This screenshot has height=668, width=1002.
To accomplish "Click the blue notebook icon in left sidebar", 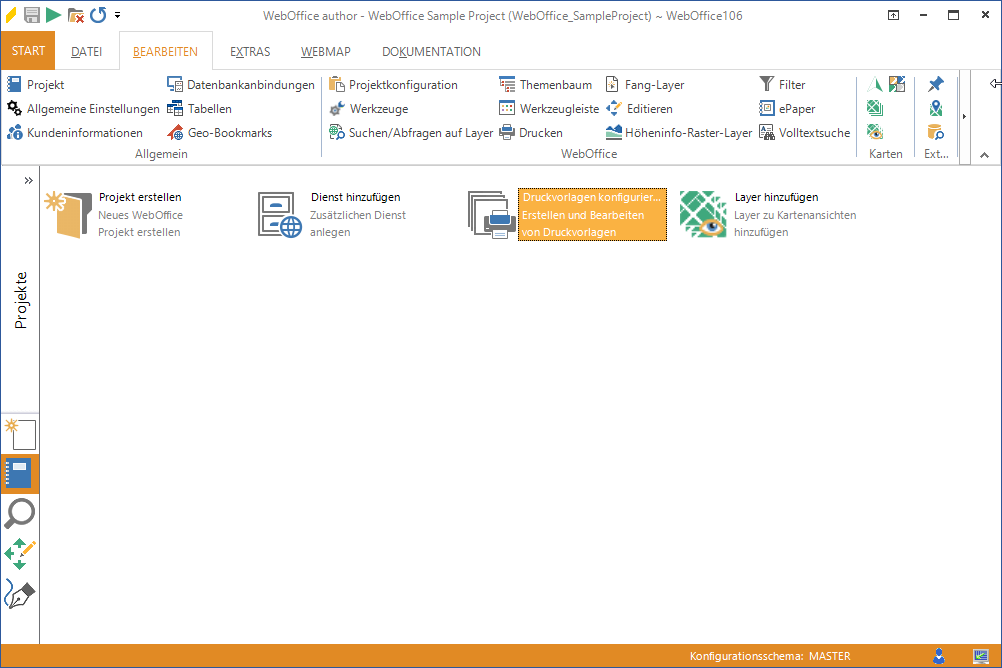I will click(20, 473).
